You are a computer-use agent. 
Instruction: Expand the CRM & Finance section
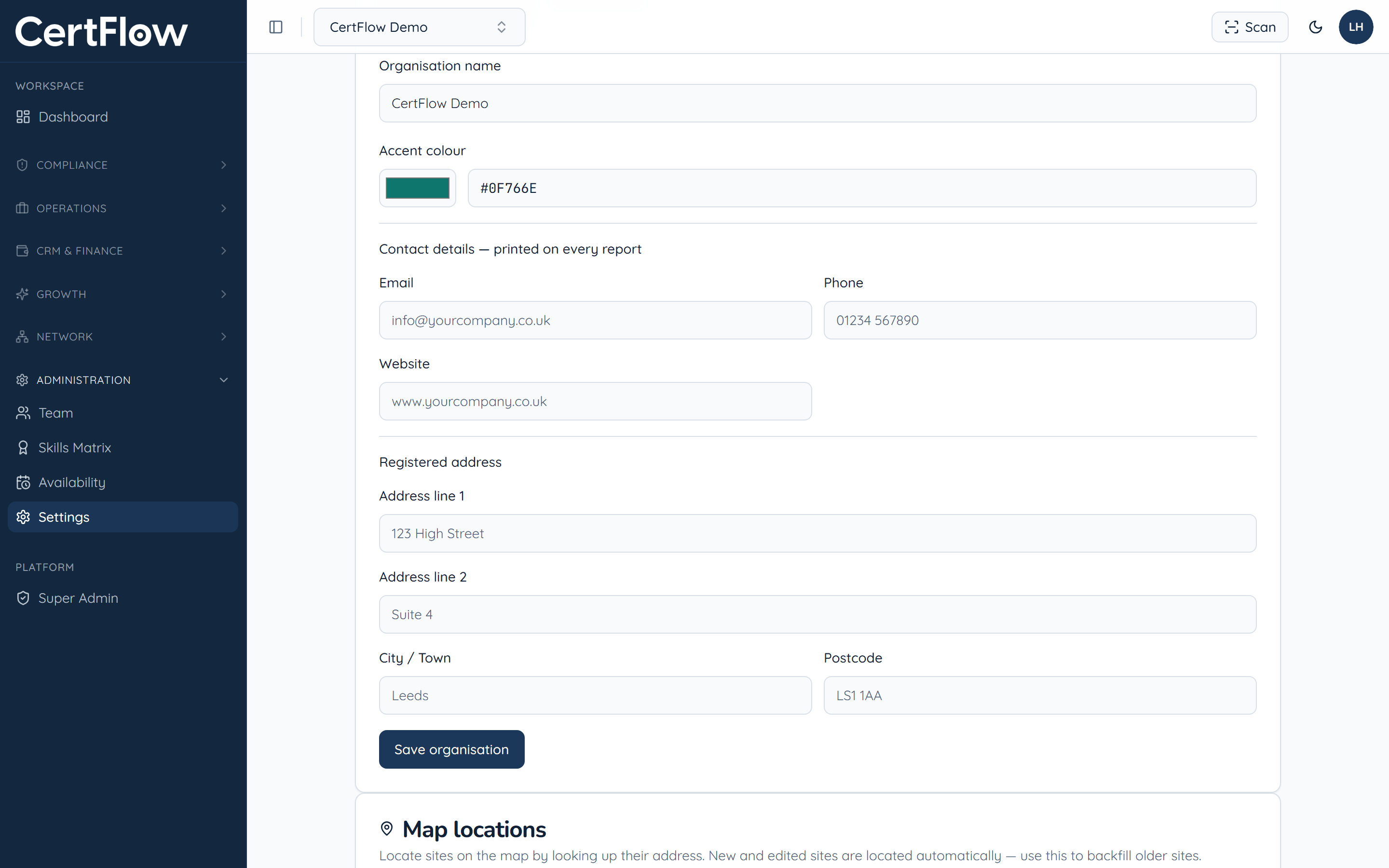pyautogui.click(x=123, y=251)
